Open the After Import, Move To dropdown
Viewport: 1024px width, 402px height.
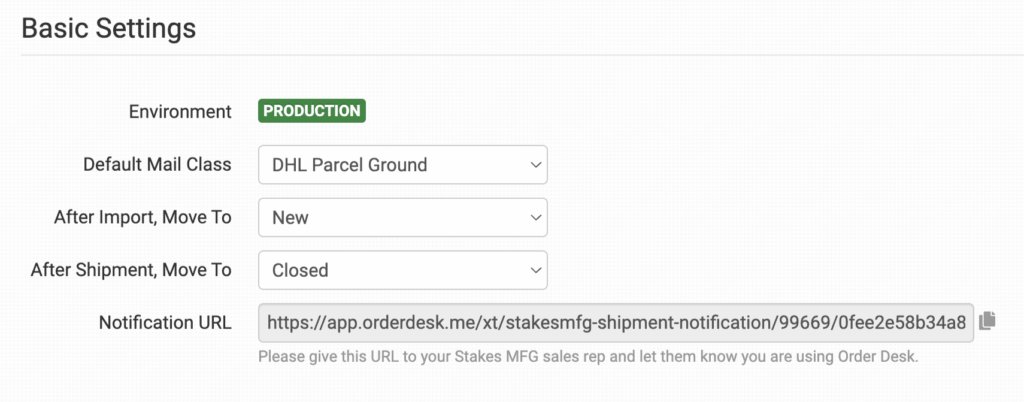[402, 217]
